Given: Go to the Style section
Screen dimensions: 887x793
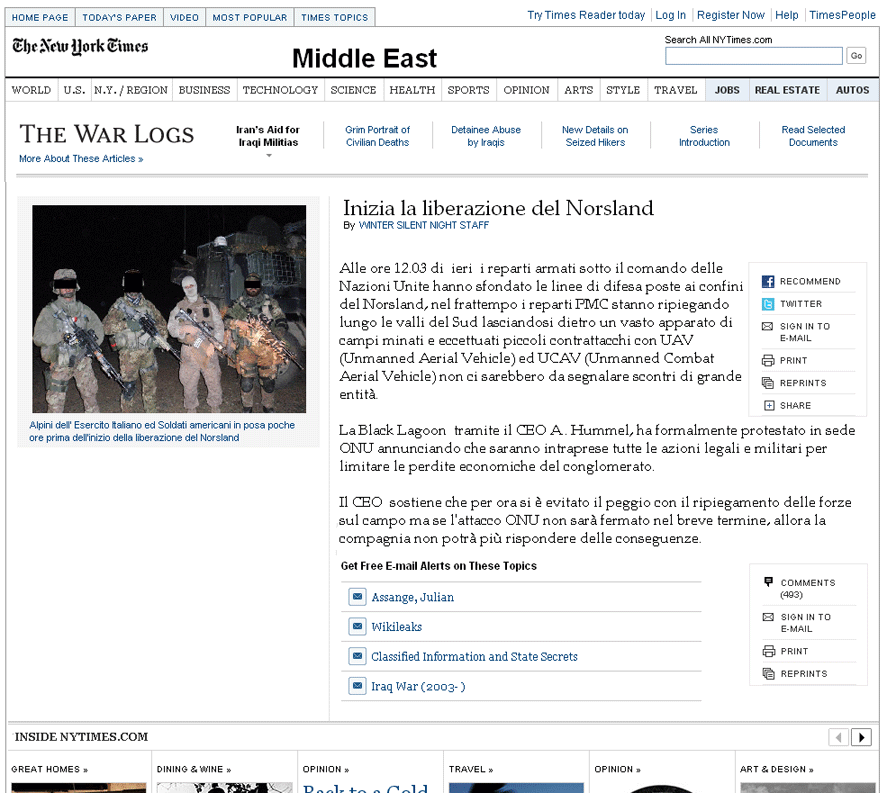Looking at the screenshot, I should [x=623, y=90].
